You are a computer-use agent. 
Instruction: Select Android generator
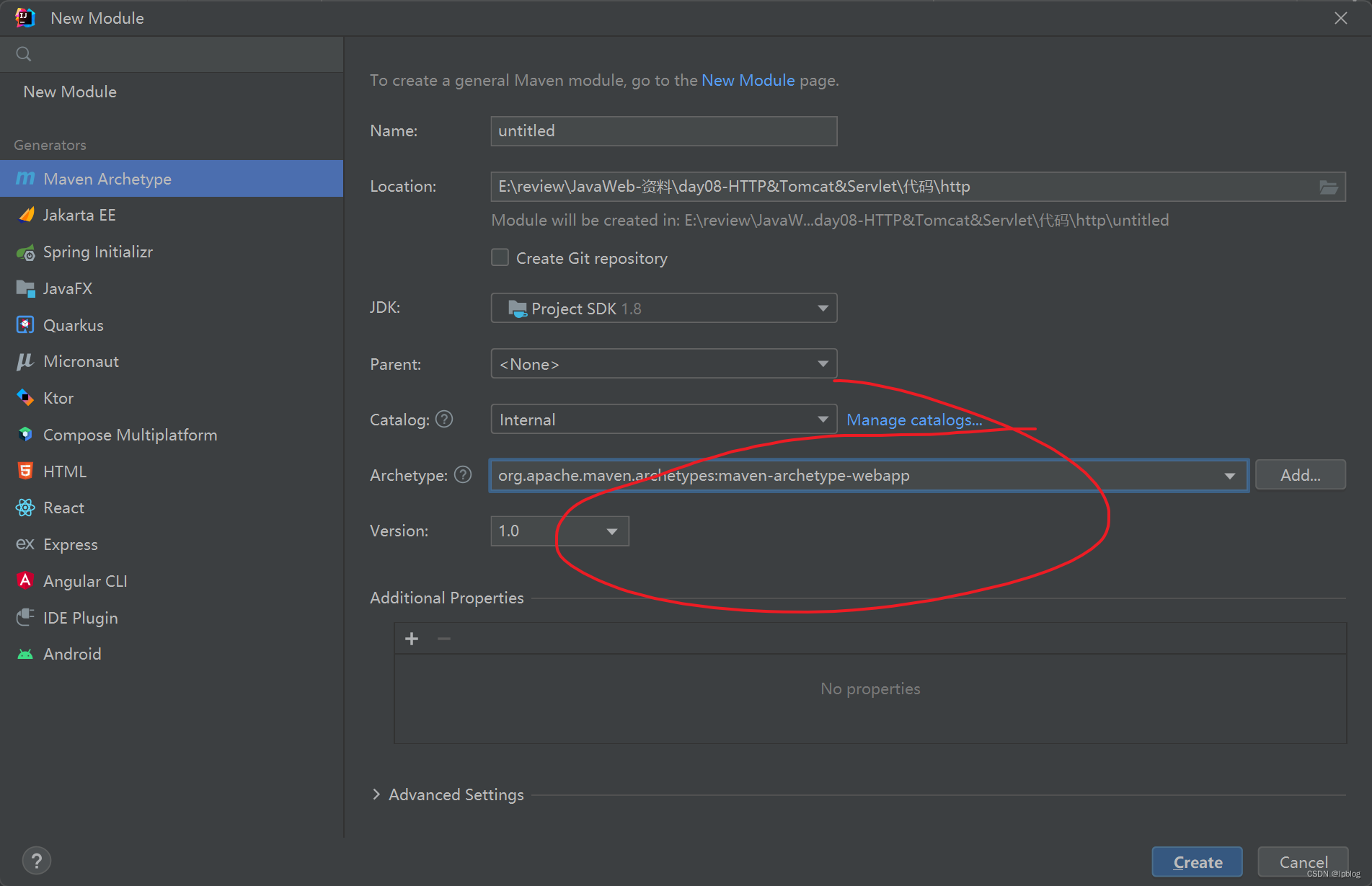click(172, 654)
